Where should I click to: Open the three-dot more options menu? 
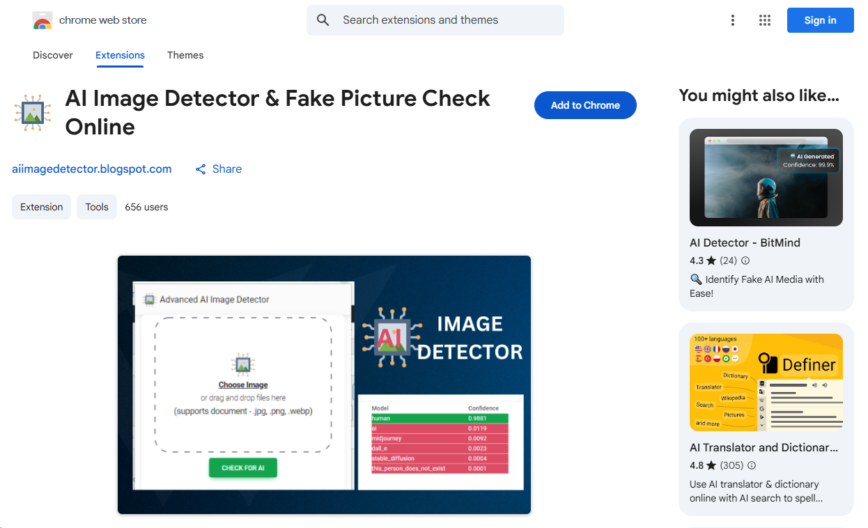click(x=732, y=20)
